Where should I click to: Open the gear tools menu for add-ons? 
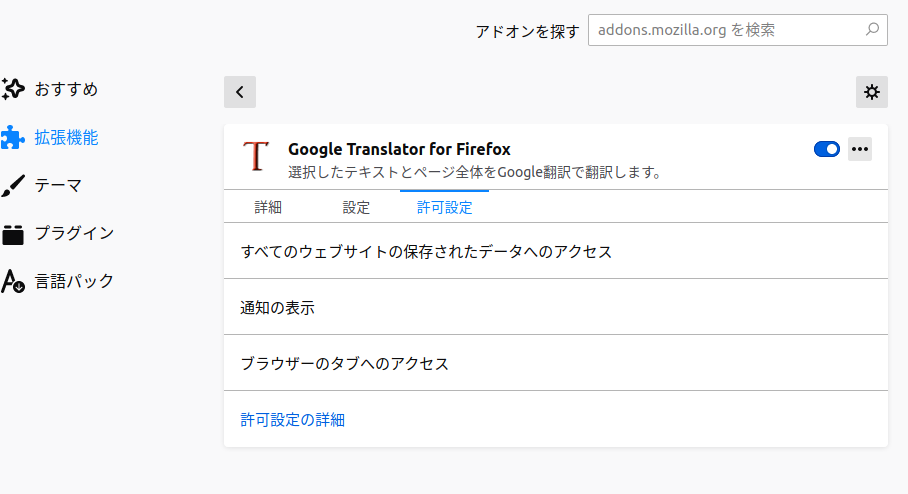coord(872,92)
